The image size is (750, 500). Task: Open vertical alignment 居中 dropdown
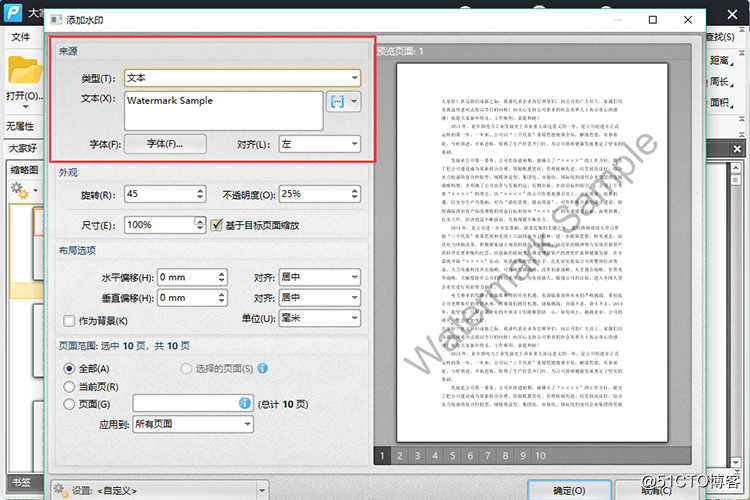point(320,298)
